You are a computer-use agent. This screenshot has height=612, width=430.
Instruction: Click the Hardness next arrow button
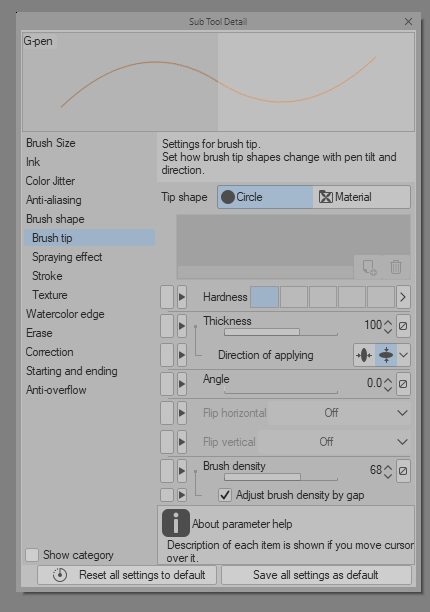pyautogui.click(x=403, y=297)
